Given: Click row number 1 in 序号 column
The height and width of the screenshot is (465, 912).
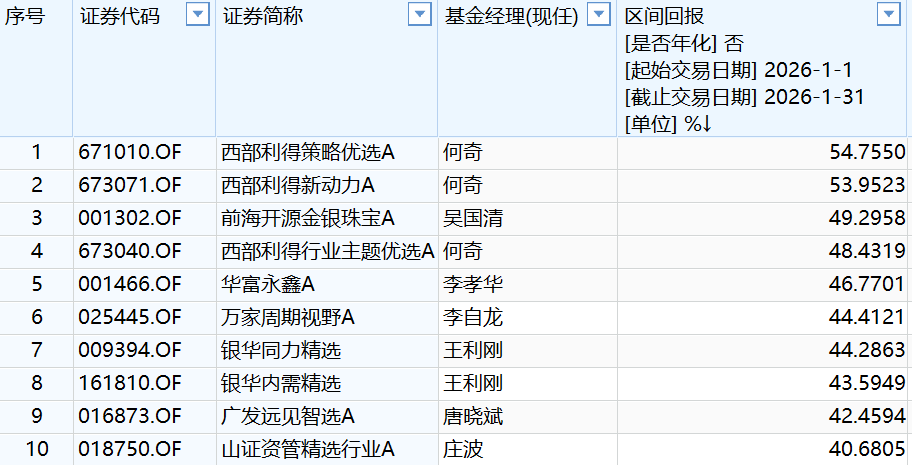Looking at the screenshot, I should 37,152.
